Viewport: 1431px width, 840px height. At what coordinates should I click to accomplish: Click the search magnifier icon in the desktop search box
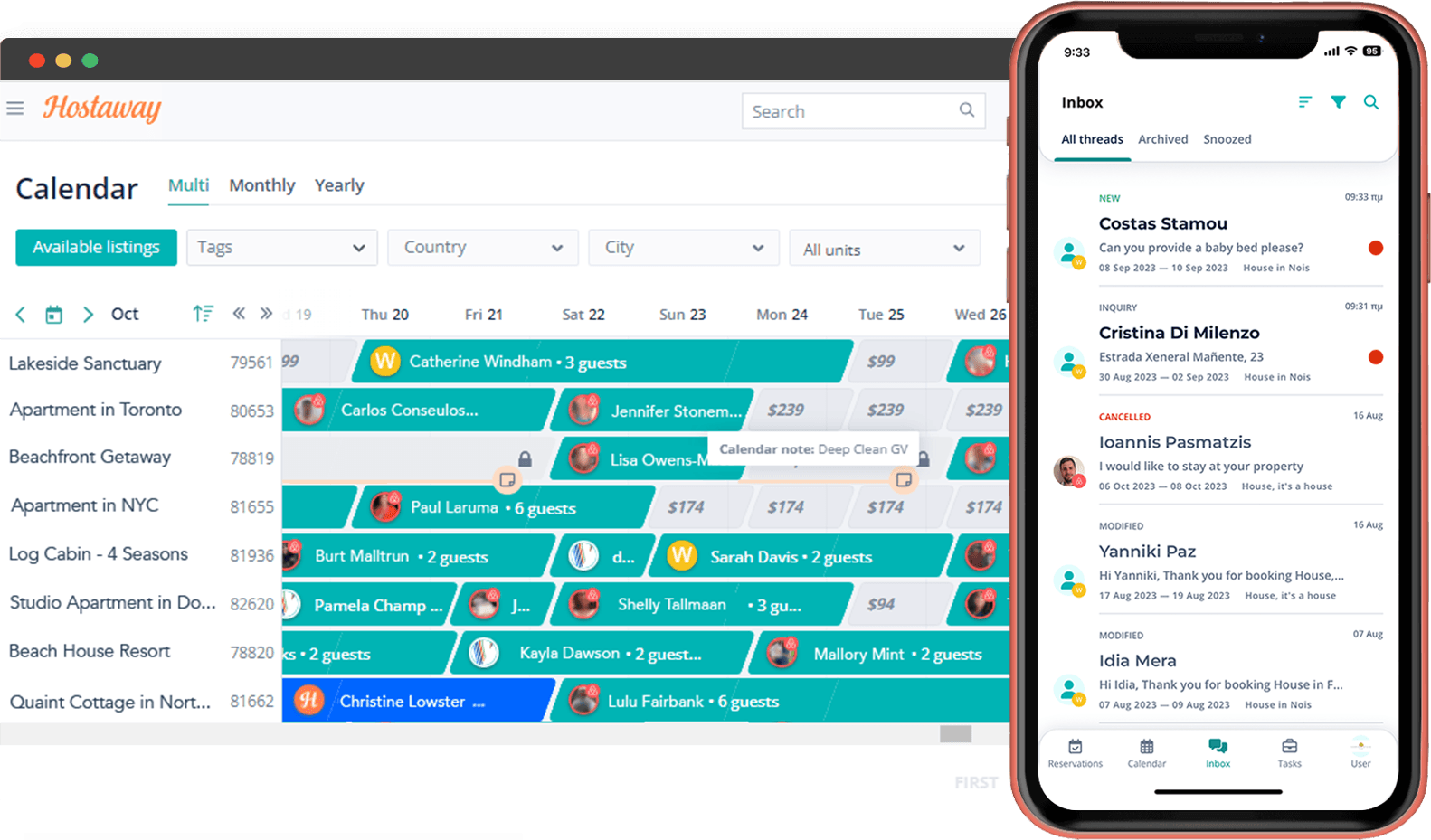click(x=966, y=110)
